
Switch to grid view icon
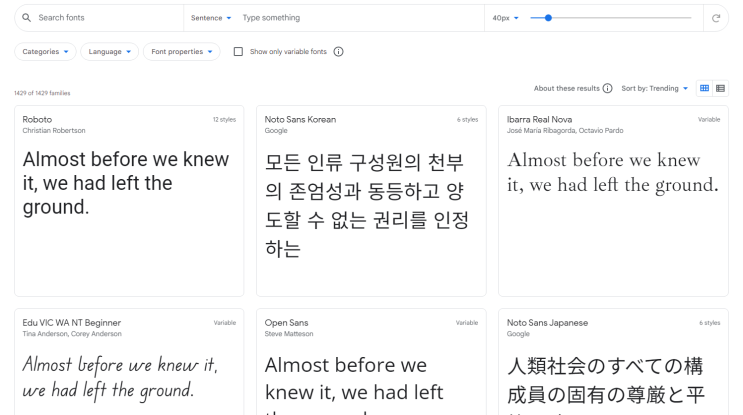705,89
